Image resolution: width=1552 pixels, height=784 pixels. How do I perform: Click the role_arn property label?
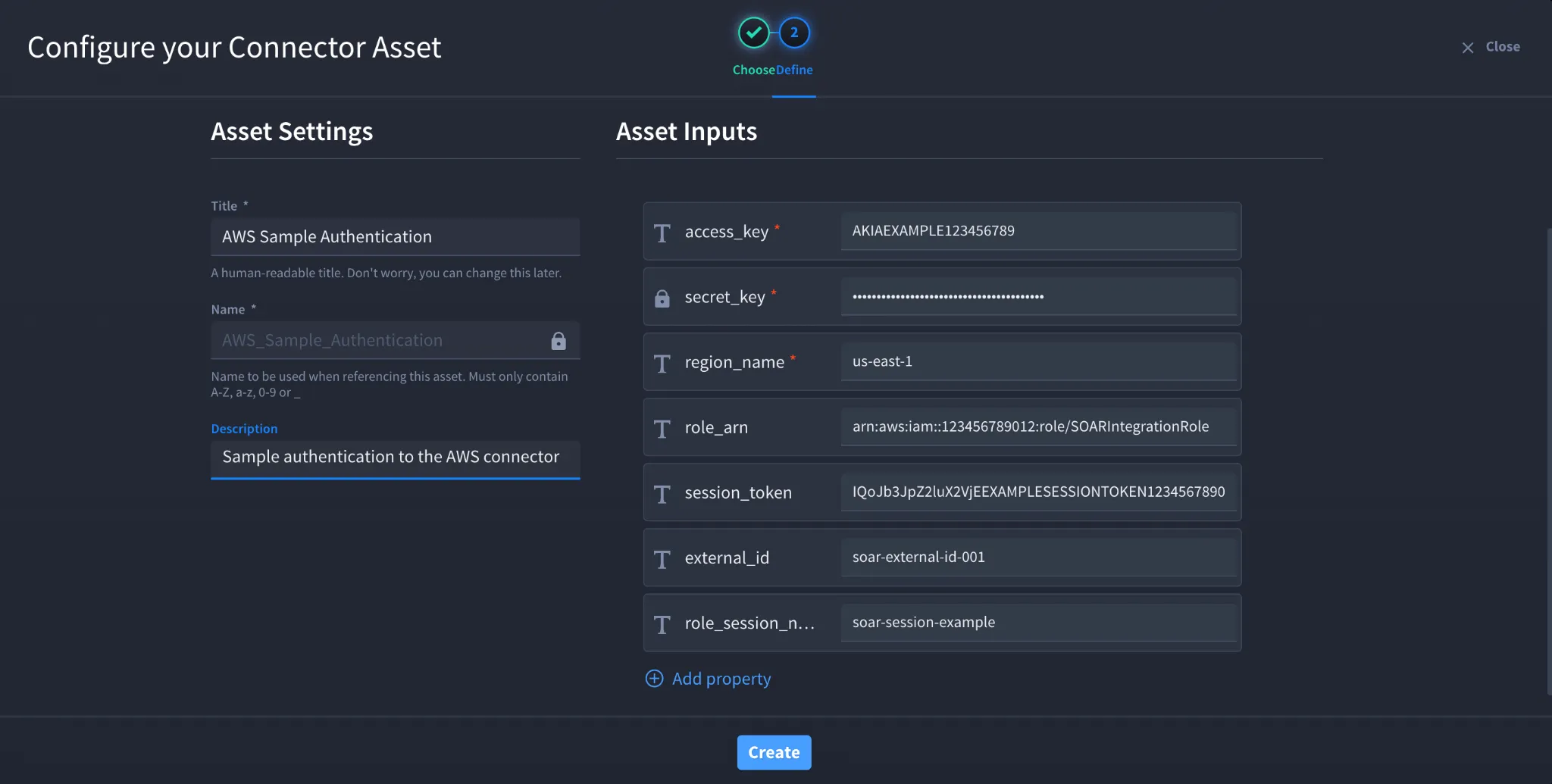coord(716,427)
